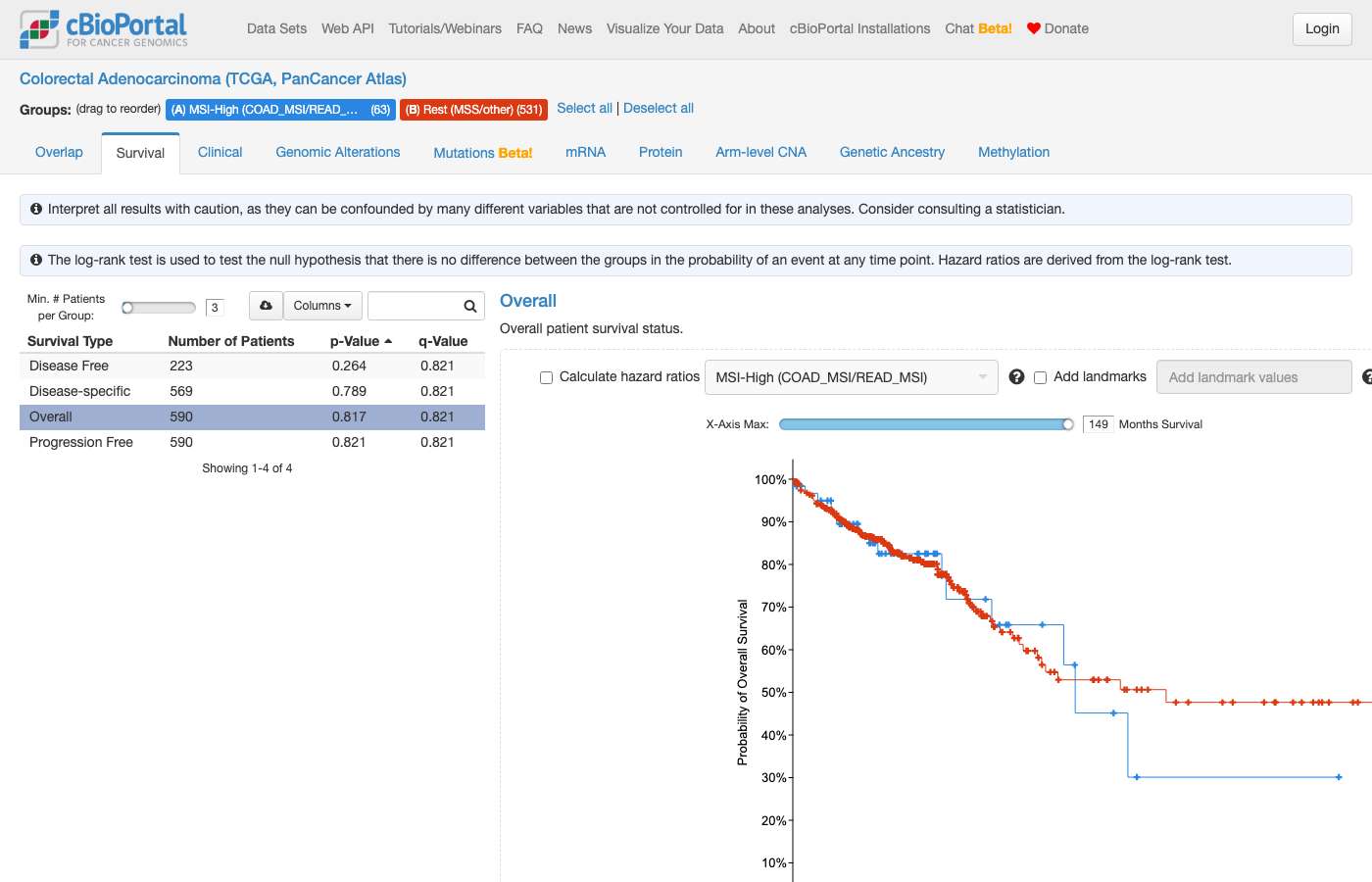The height and width of the screenshot is (882, 1372).
Task: Toggle group B Rest (MSS/other) chip
Action: coord(473,110)
